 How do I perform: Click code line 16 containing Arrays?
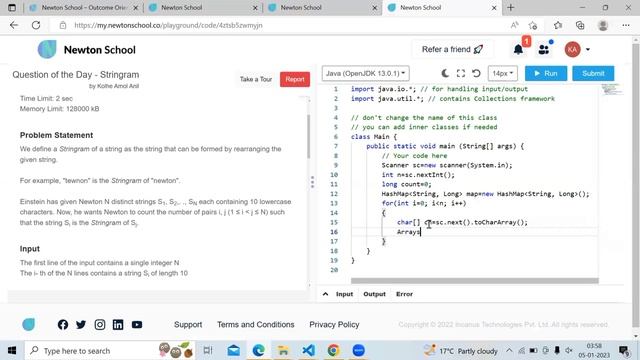[408, 232]
